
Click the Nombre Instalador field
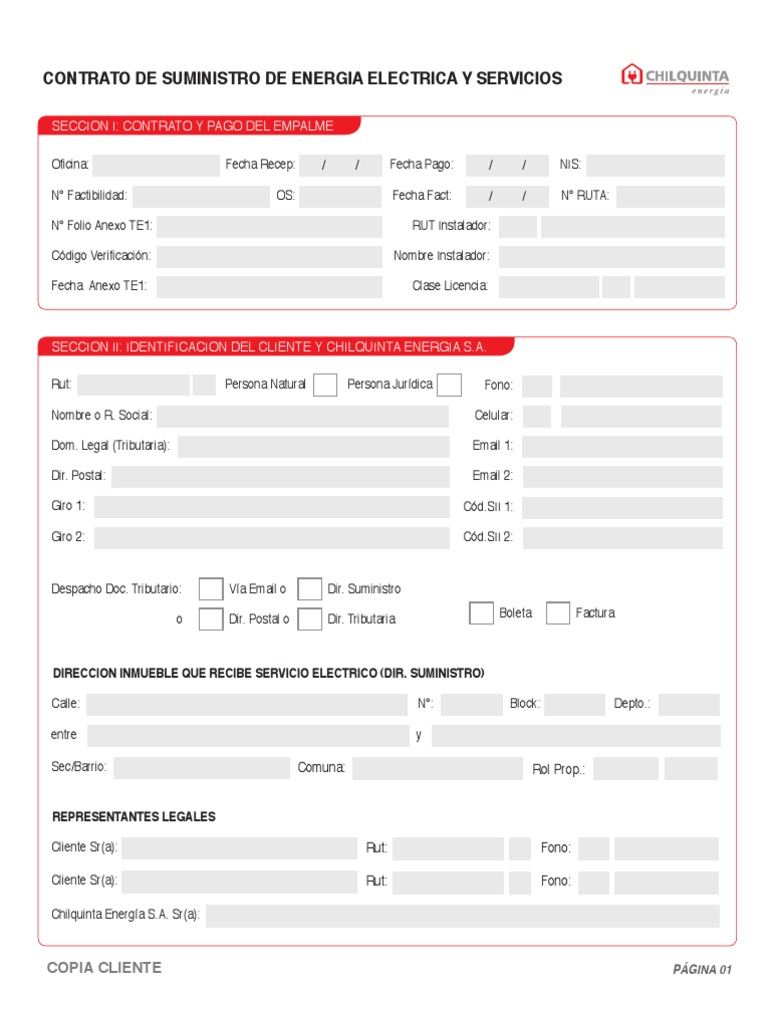(611, 257)
